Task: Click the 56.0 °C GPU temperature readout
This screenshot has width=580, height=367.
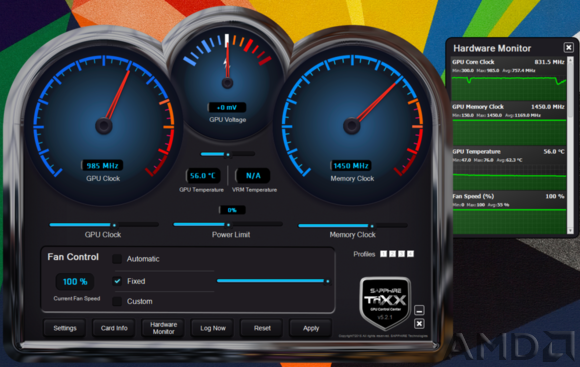Action: (203, 176)
